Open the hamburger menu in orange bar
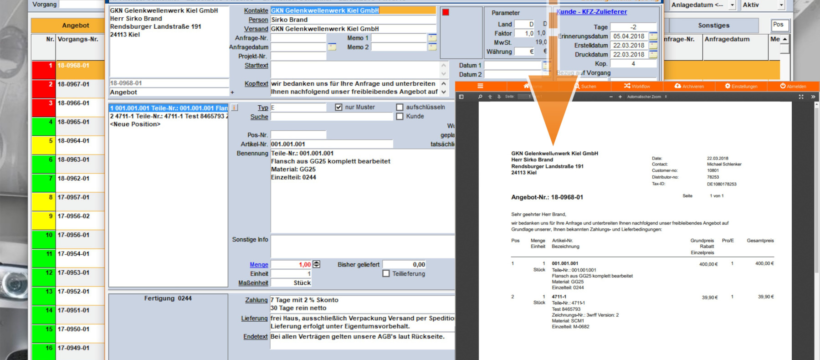Screen dimensions: 820x360 [x=480, y=86]
